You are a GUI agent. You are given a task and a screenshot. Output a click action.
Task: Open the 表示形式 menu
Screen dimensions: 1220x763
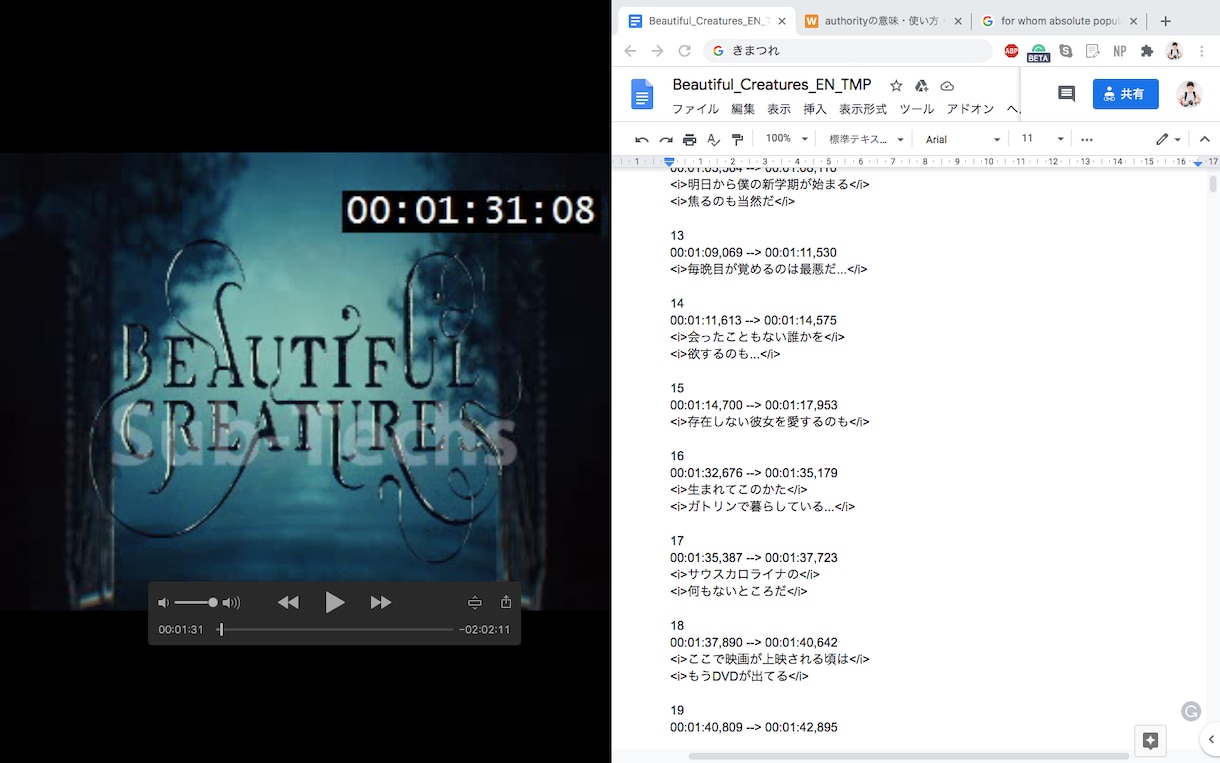(863, 109)
